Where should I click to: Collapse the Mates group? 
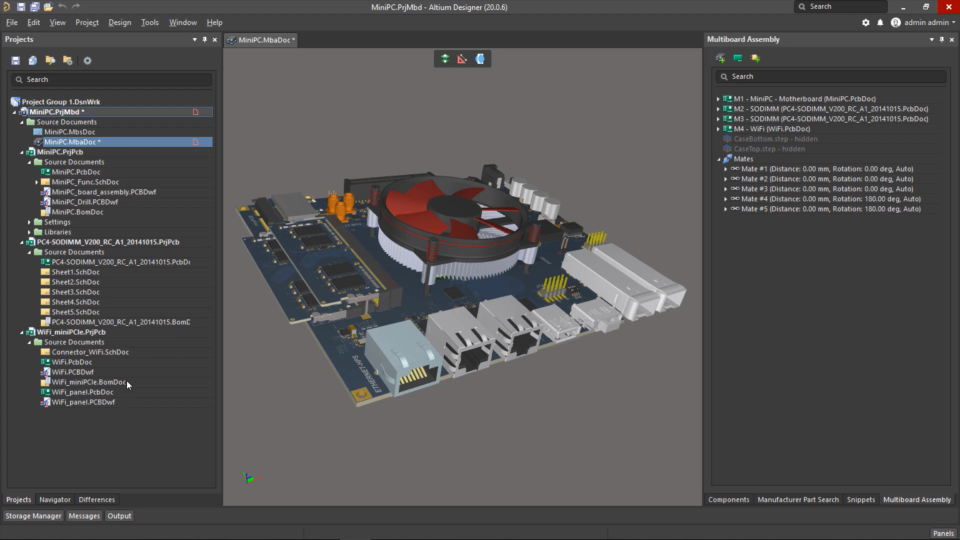[719, 159]
